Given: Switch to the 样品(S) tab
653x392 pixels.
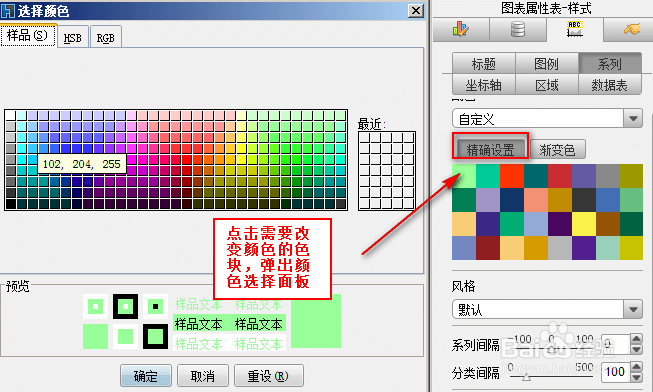Looking at the screenshot, I should 28,35.
